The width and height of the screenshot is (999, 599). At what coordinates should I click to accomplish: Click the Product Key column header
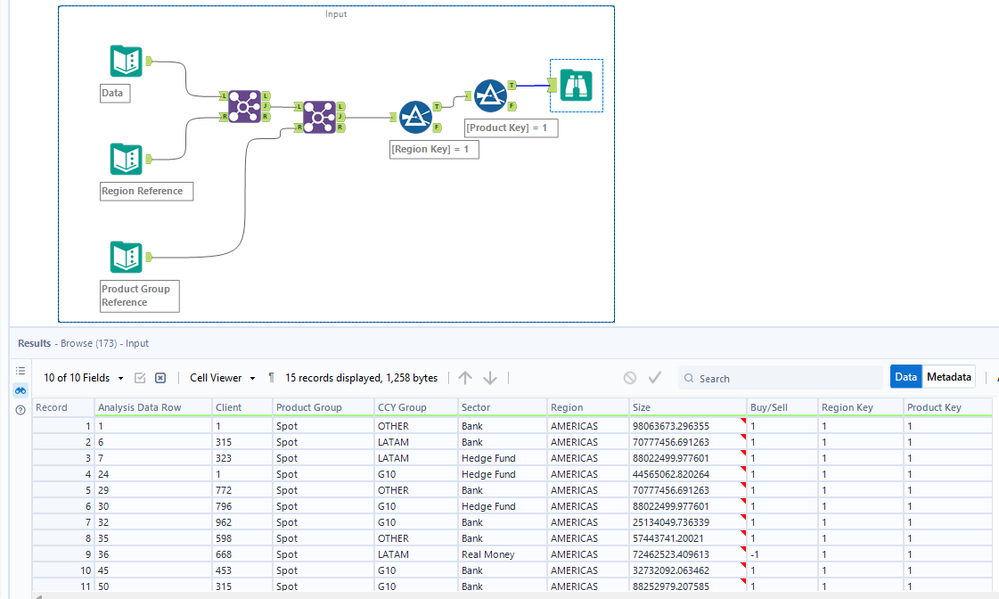(x=947, y=407)
